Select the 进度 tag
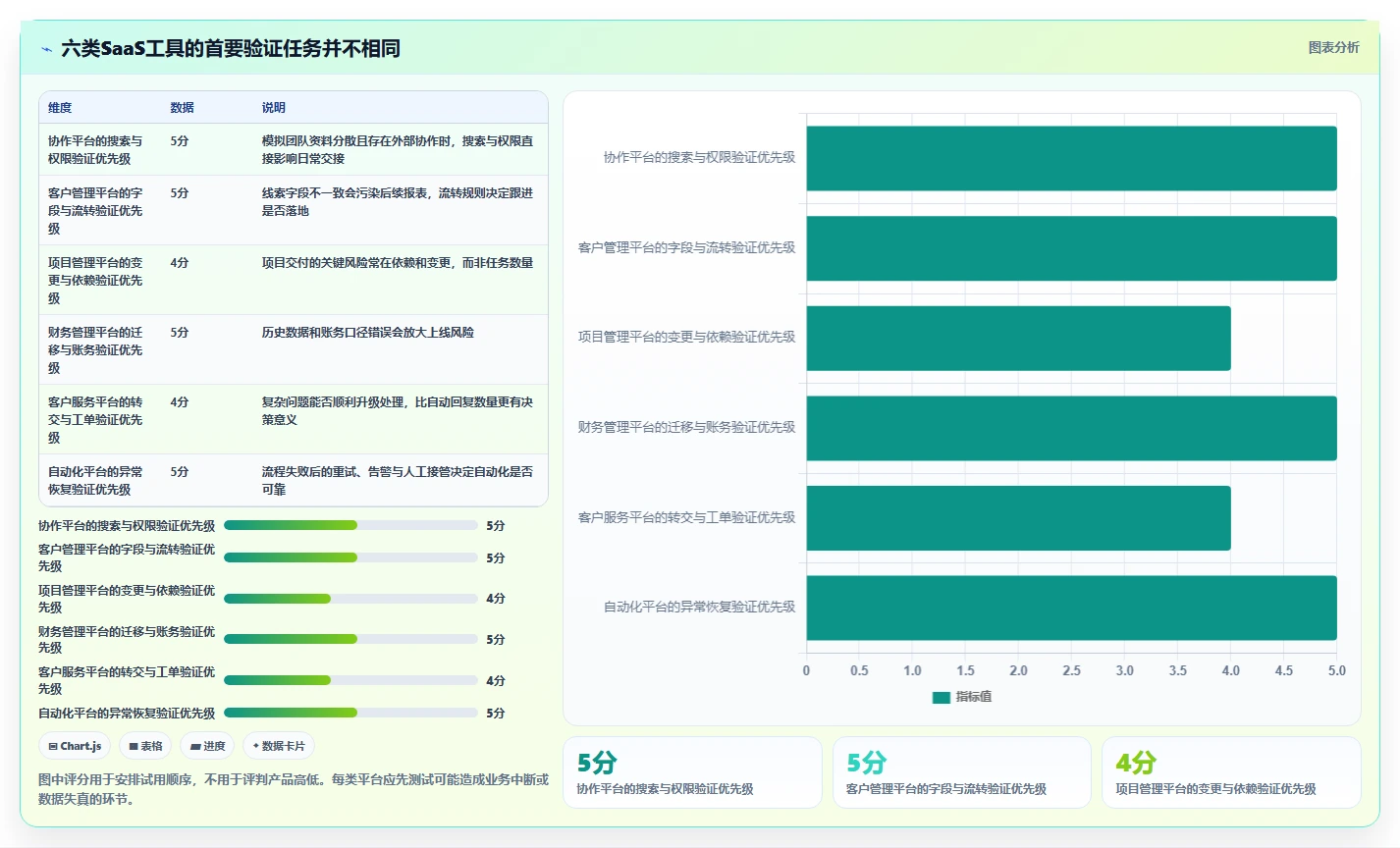Viewport: 1400px width, 848px height. tap(207, 746)
